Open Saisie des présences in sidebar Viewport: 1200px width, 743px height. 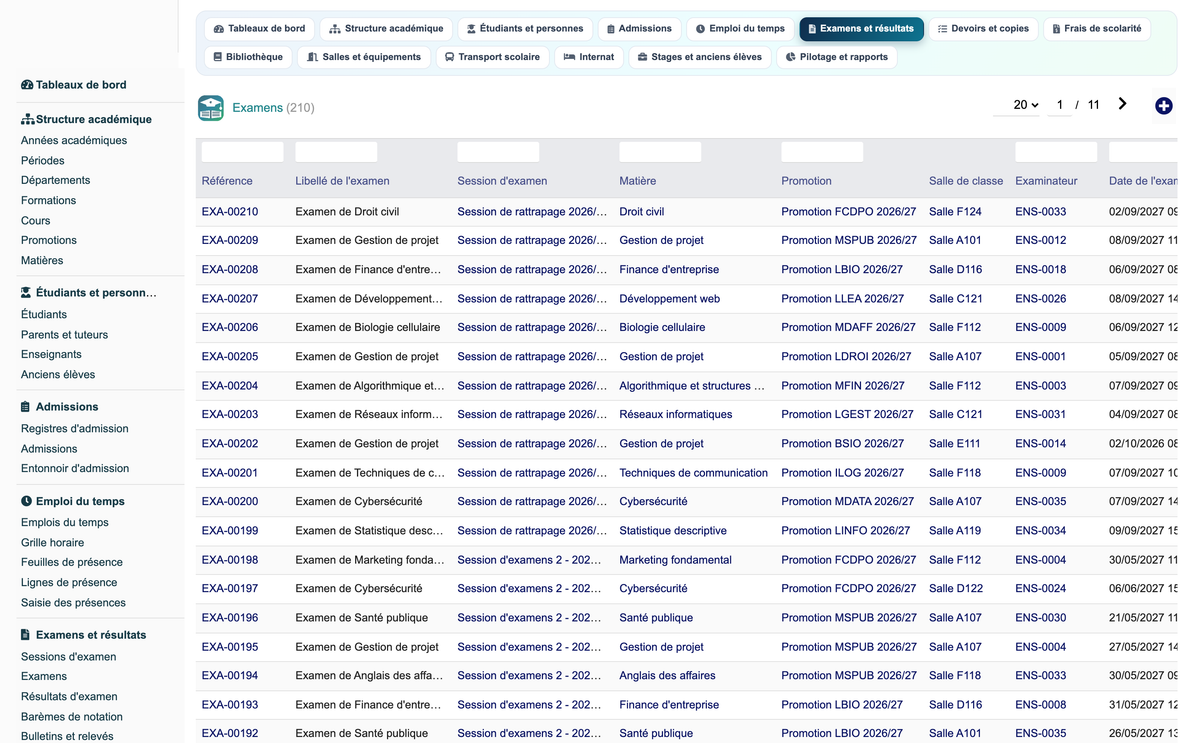point(74,603)
